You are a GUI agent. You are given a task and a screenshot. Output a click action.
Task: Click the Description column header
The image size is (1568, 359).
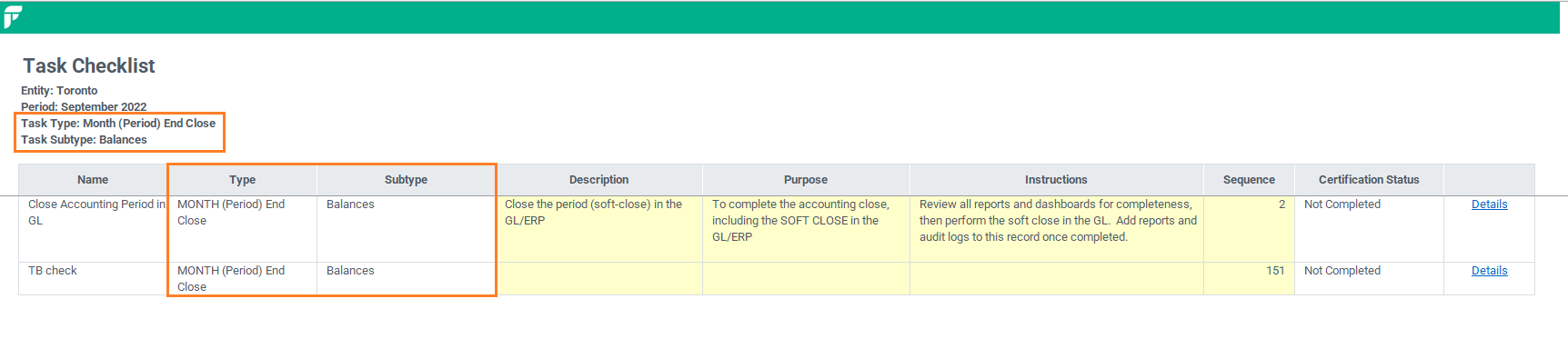598,180
